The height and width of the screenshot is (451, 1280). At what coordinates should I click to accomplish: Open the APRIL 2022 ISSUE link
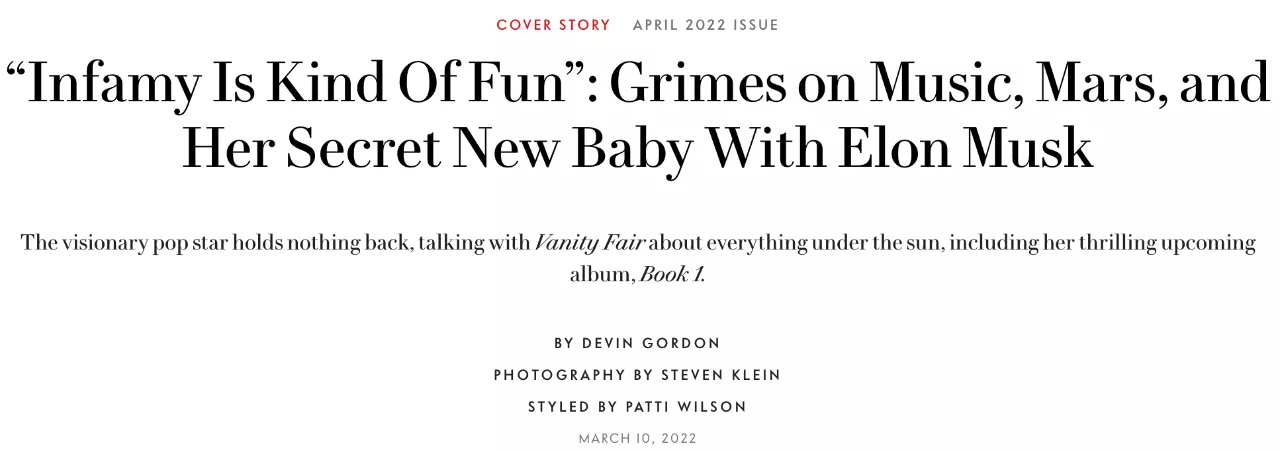[x=705, y=25]
